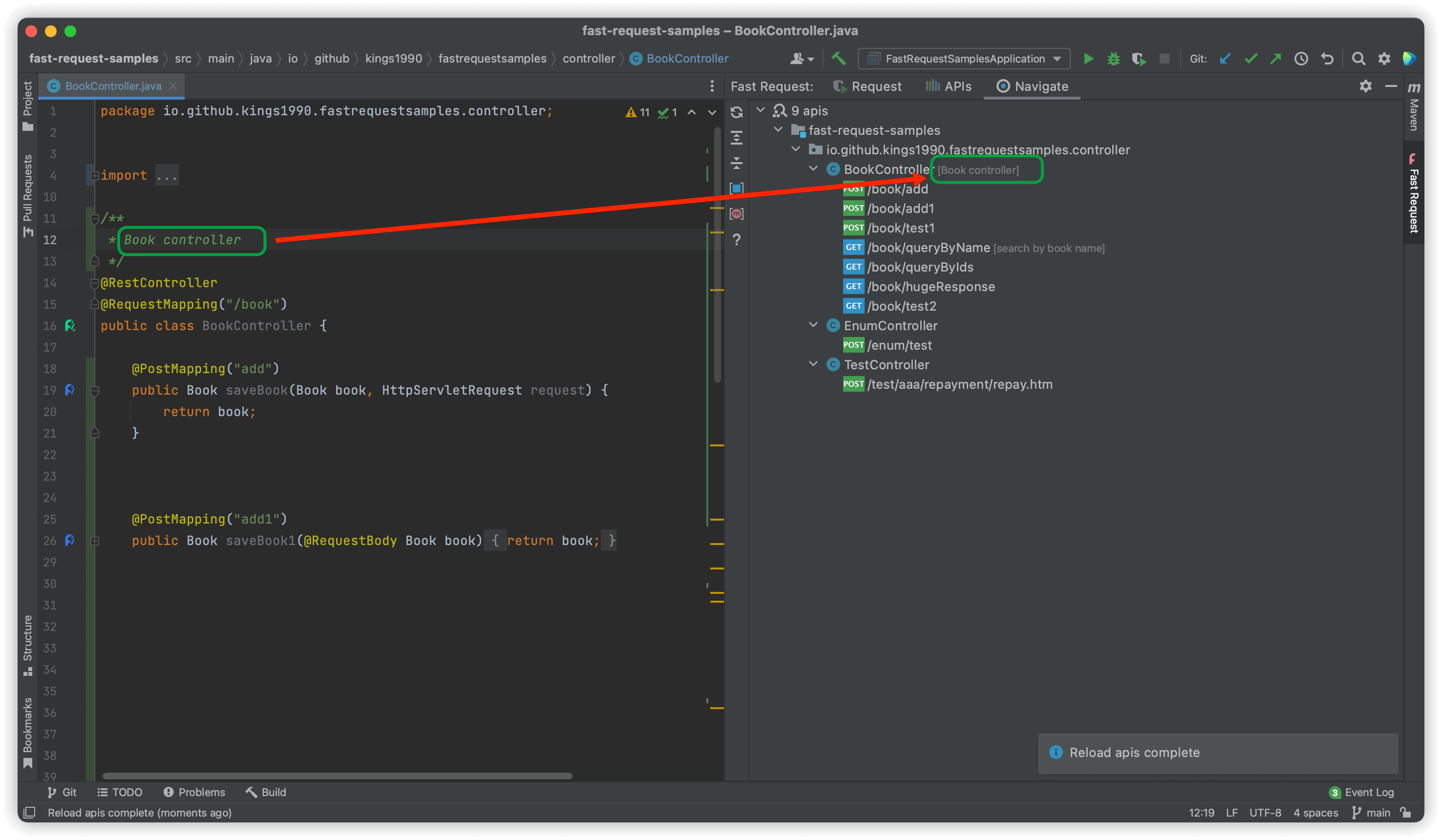Open the Problems tool window
1442x840 pixels.
194,792
